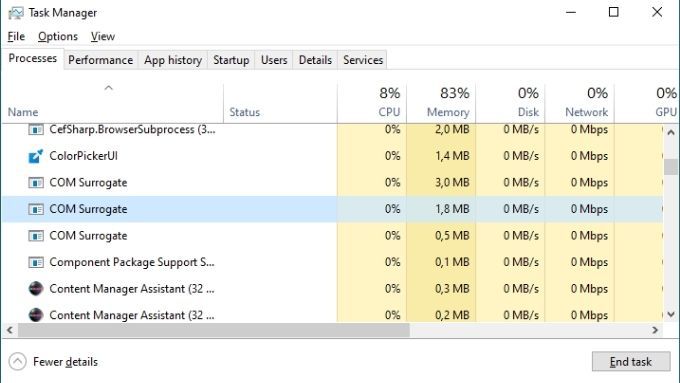This screenshot has width=680, height=383.
Task: Select the CefSharp.BrowserSubprocess process name
Action: [x=132, y=130]
